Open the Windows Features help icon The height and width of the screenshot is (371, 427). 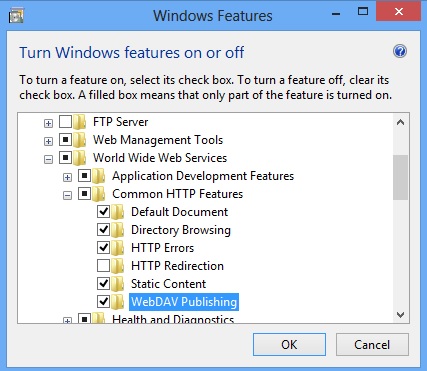(400, 51)
